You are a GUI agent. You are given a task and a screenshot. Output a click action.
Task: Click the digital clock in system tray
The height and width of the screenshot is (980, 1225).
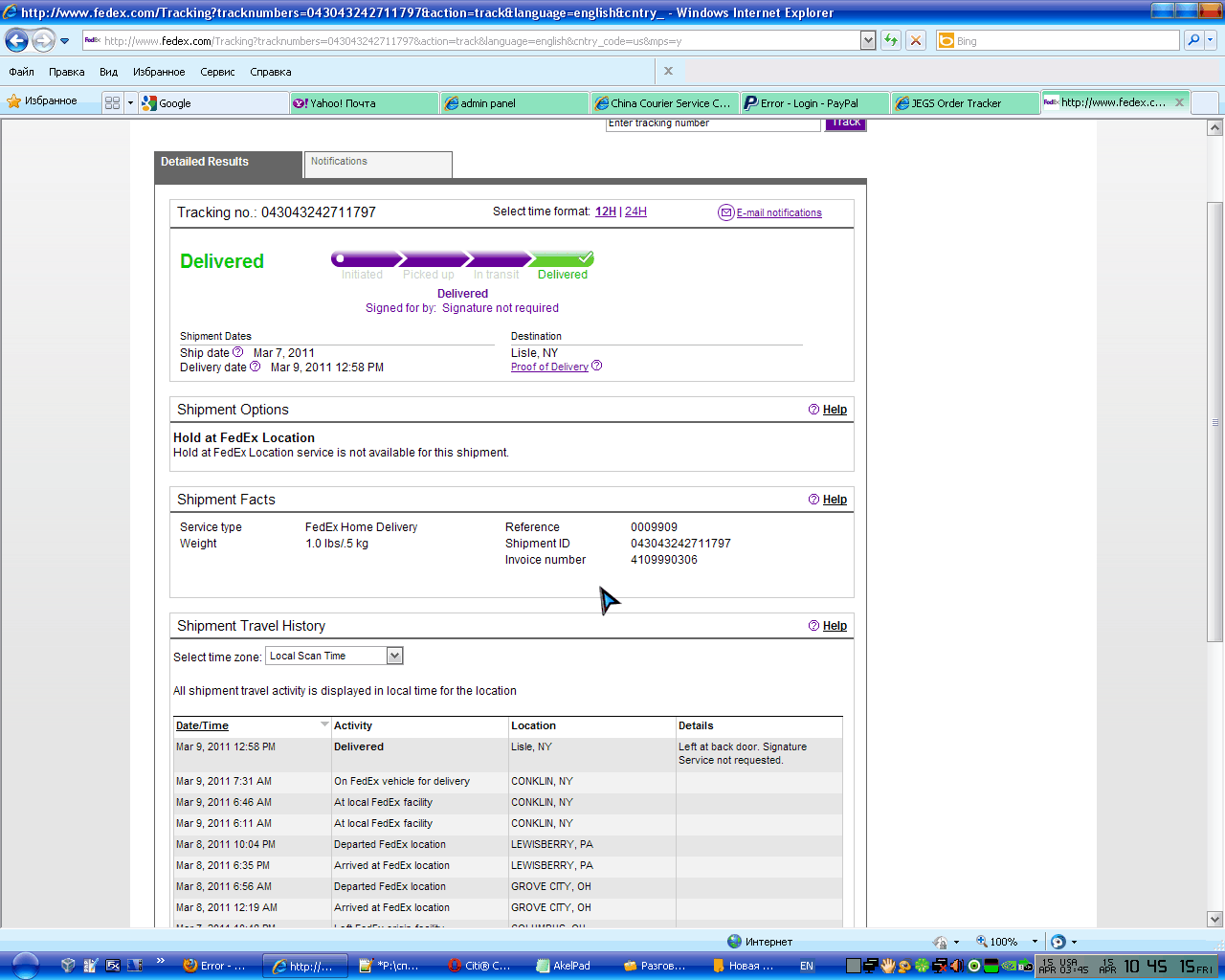coord(1146,966)
